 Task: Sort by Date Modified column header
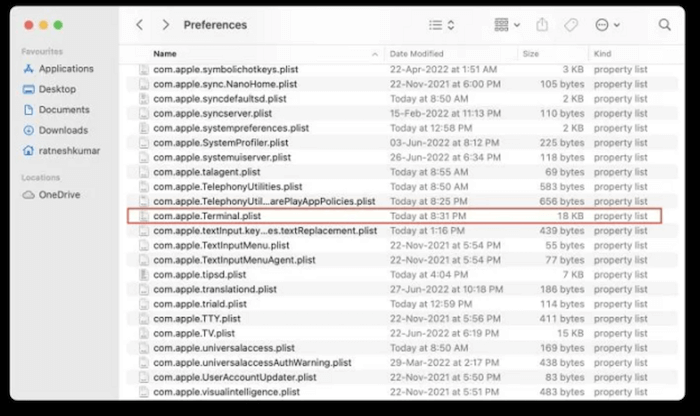(418, 53)
